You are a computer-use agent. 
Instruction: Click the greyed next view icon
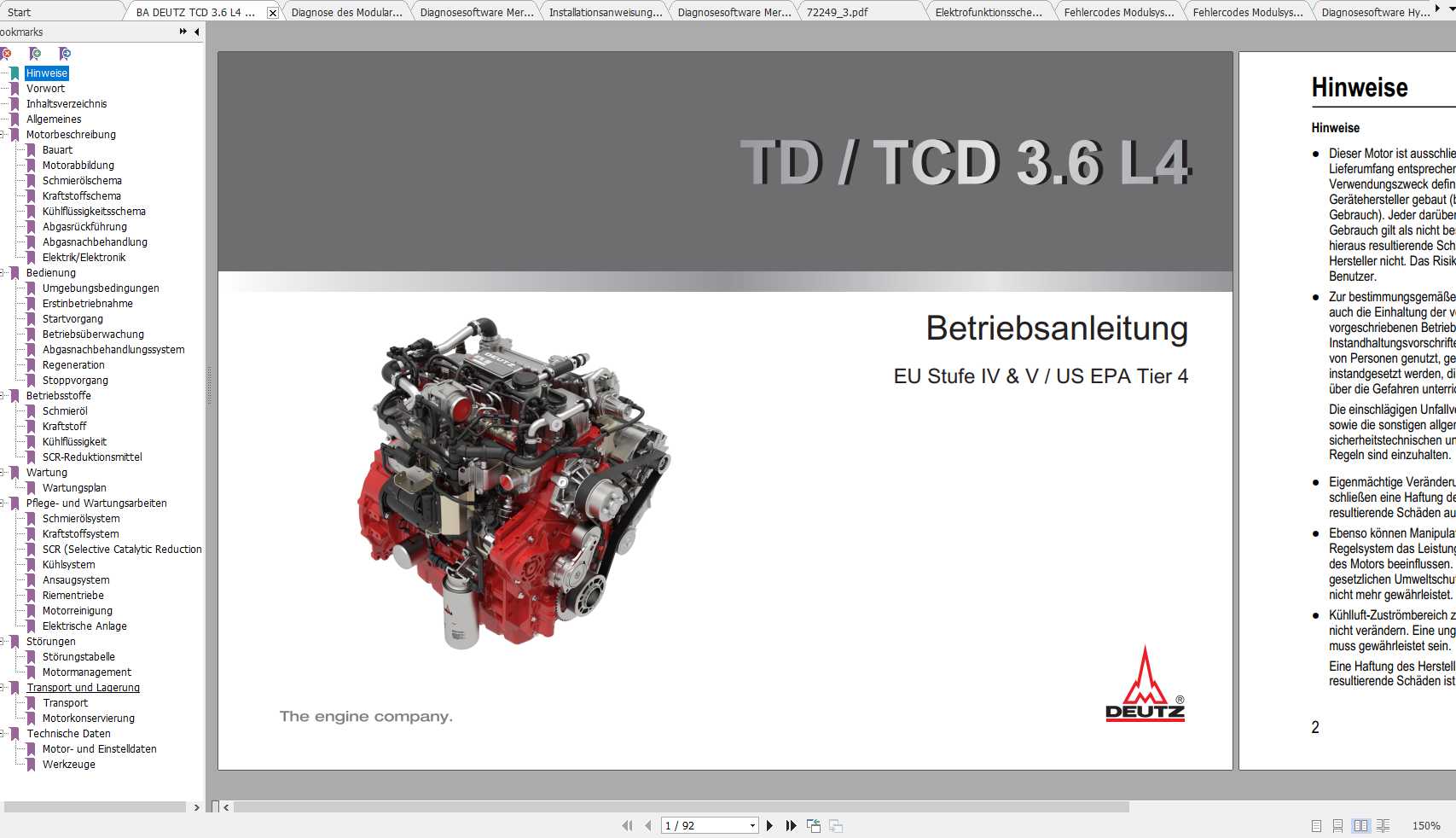[x=836, y=825]
